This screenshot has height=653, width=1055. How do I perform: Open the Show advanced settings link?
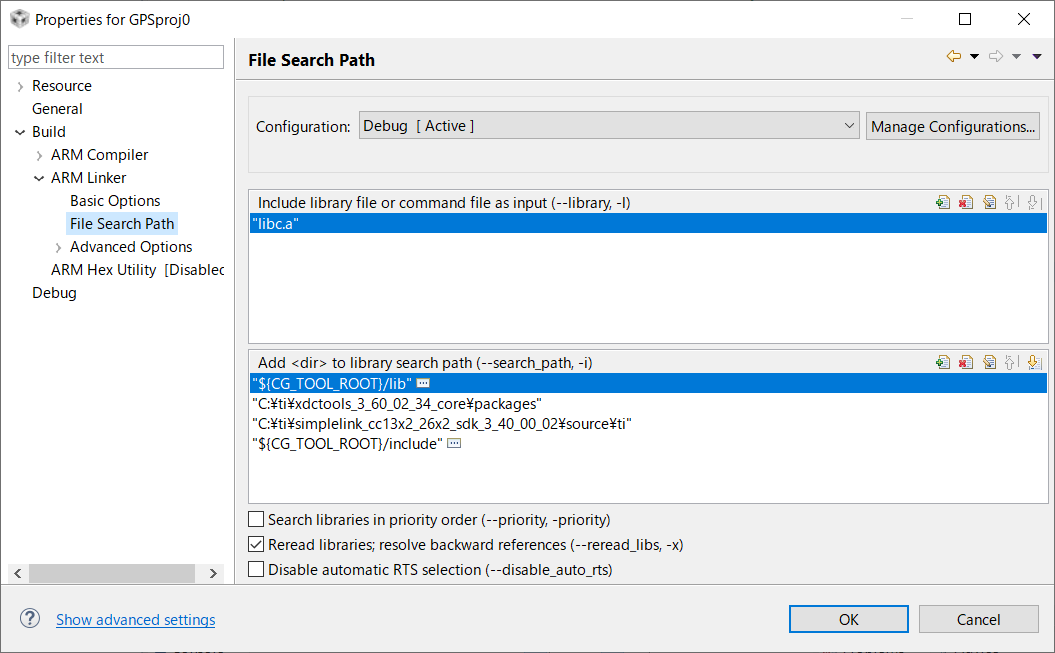tap(135, 620)
